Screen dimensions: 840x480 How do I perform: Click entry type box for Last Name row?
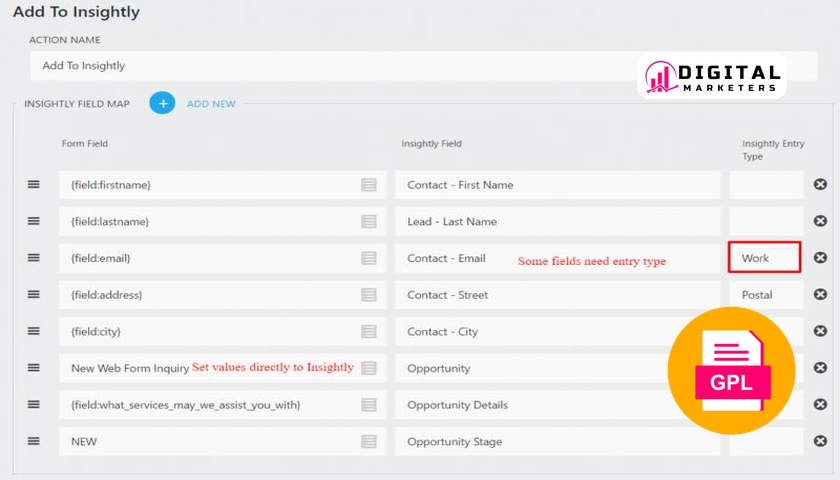[x=766, y=221]
